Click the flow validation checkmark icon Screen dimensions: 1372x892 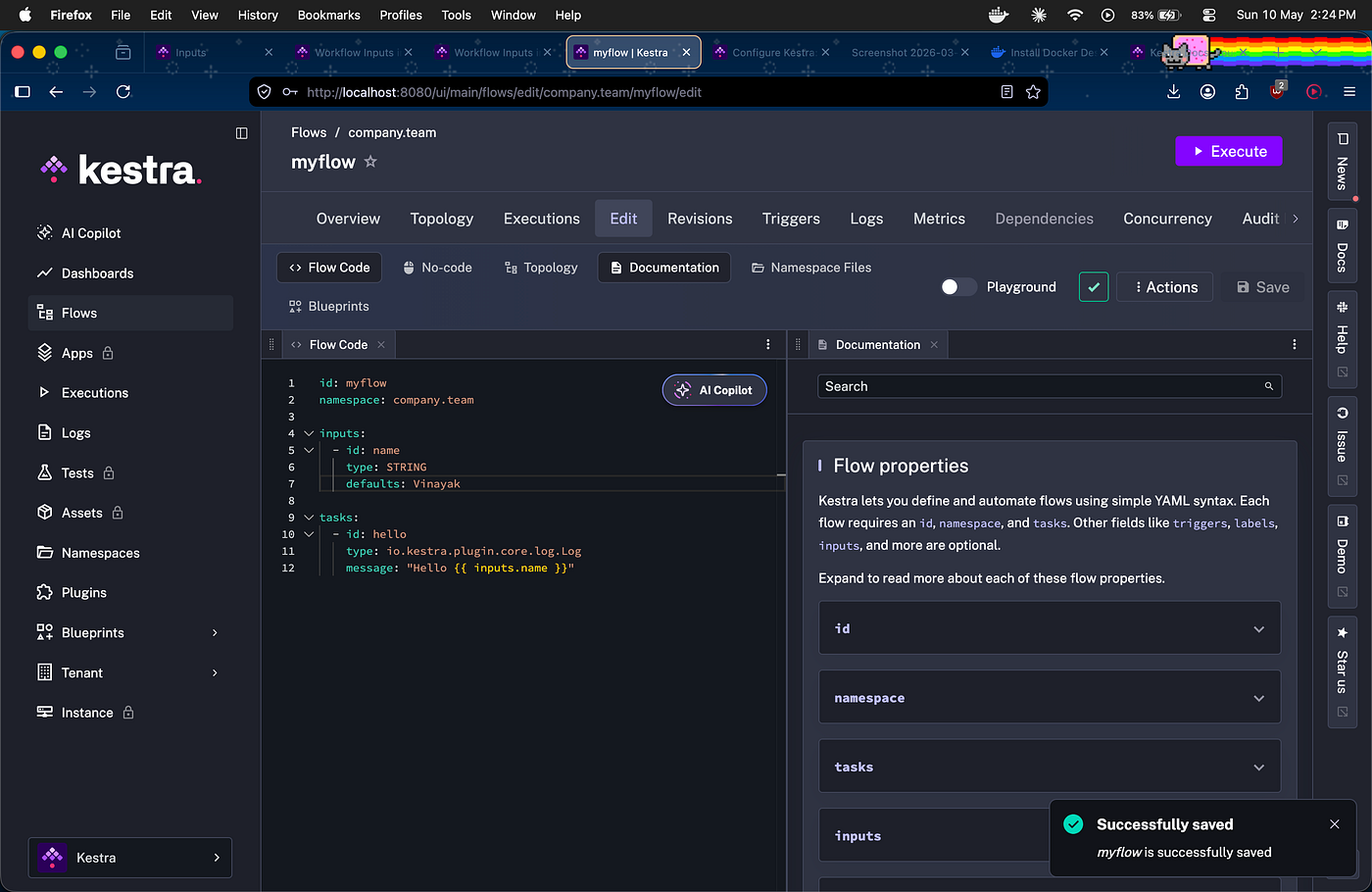click(1094, 287)
